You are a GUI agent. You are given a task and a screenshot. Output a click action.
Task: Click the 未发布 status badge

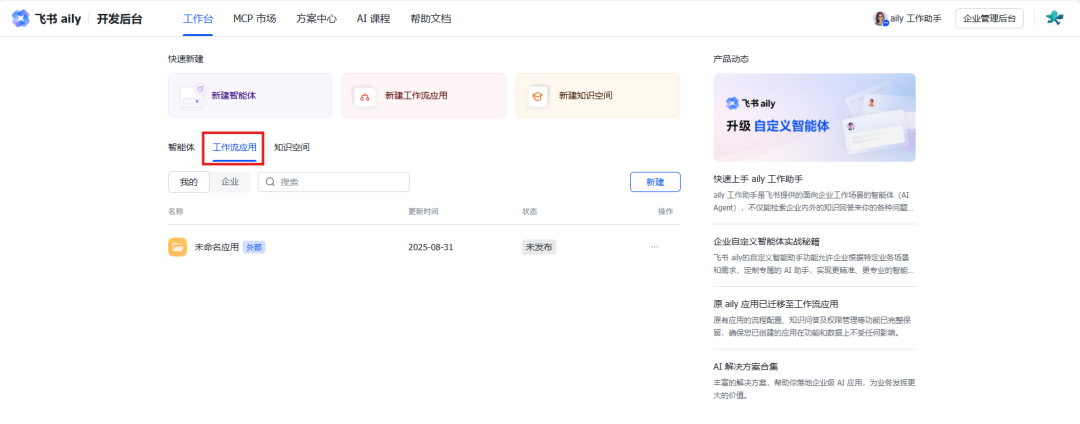click(x=539, y=247)
